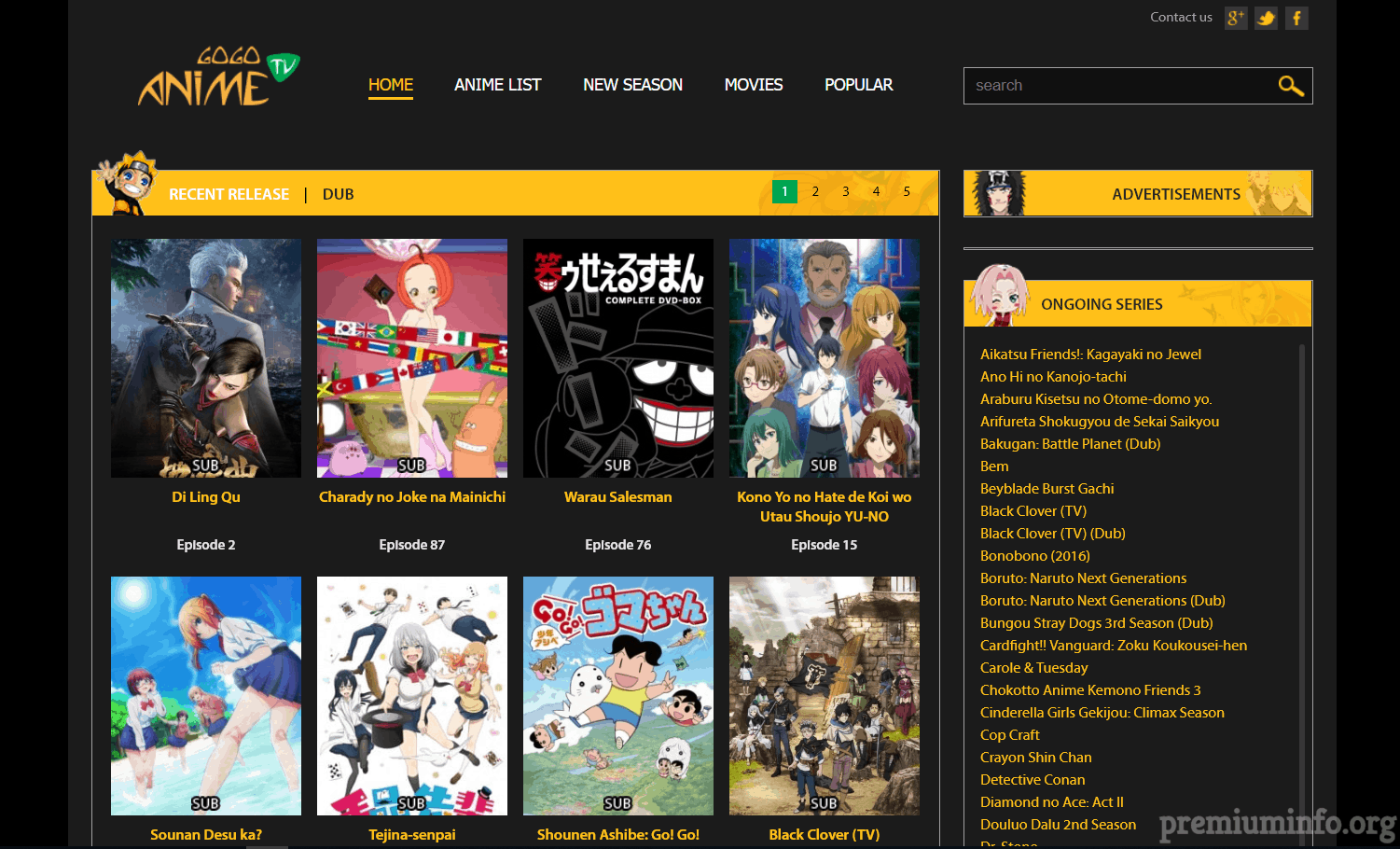Open Cinderella Girls Gekijou: Climax Season

[1102, 713]
